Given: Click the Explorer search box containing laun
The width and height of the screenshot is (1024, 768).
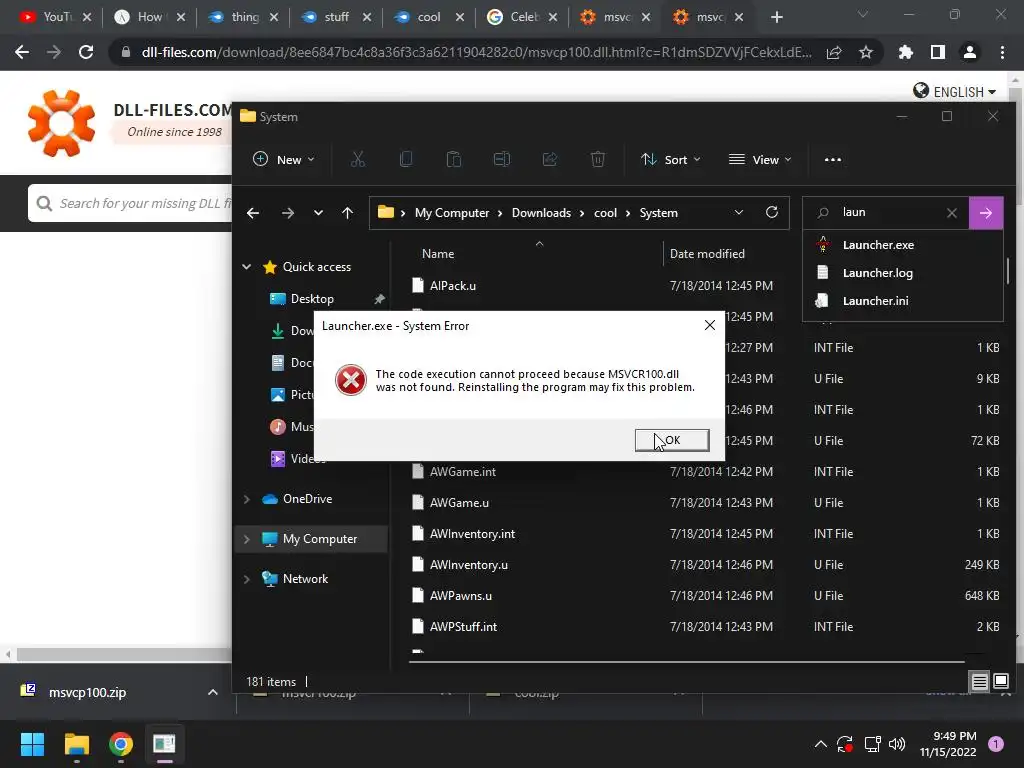Looking at the screenshot, I should pyautogui.click(x=888, y=213).
